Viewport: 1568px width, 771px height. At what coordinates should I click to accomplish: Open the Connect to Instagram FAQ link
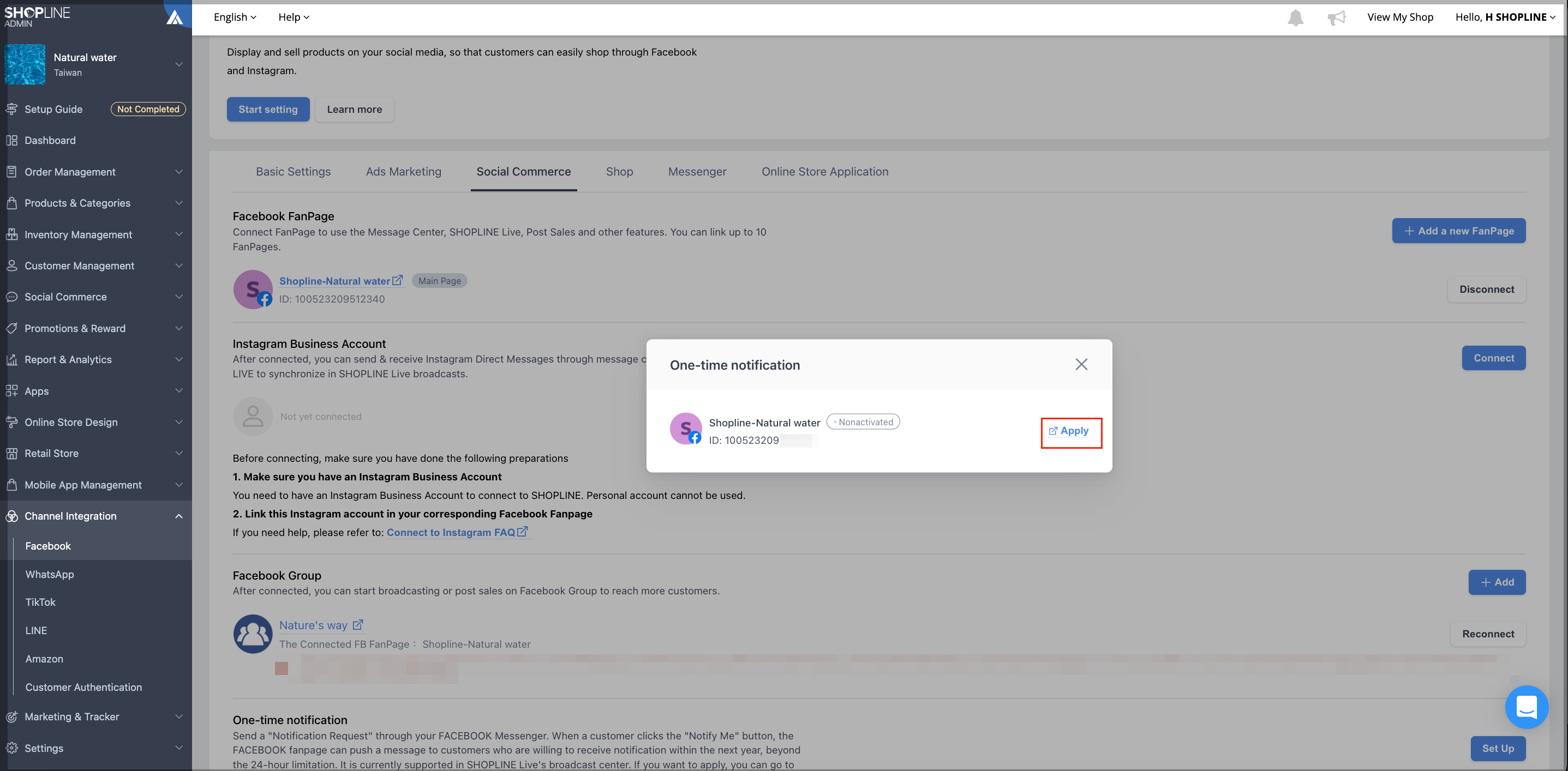457,533
